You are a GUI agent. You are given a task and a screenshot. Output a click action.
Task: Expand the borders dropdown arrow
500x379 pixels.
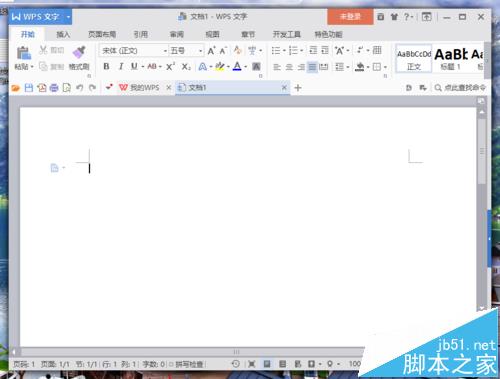point(385,67)
